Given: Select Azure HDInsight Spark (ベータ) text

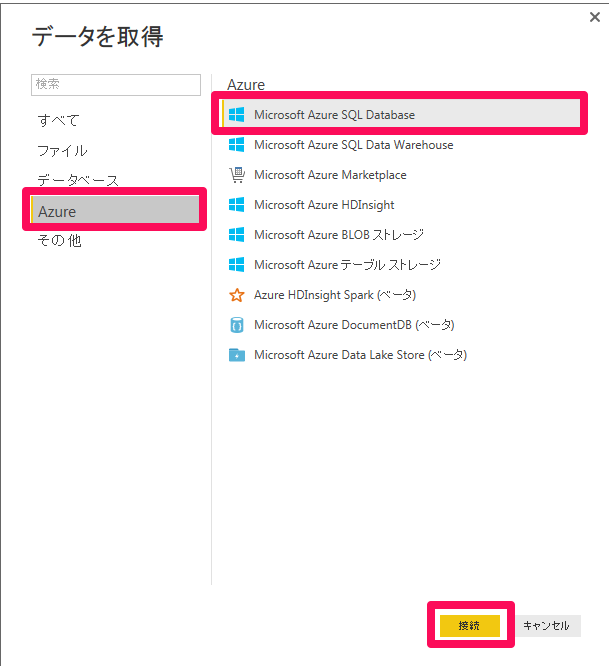Looking at the screenshot, I should 335,295.
